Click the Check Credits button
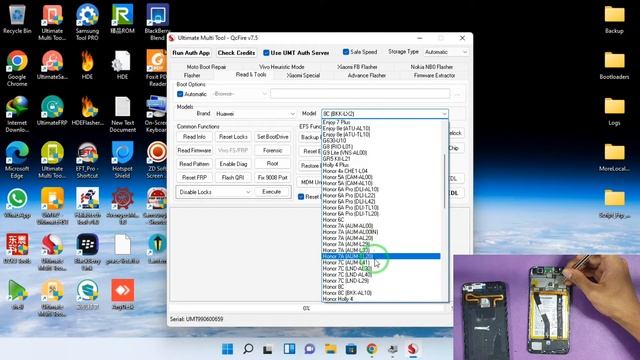 tap(236, 53)
